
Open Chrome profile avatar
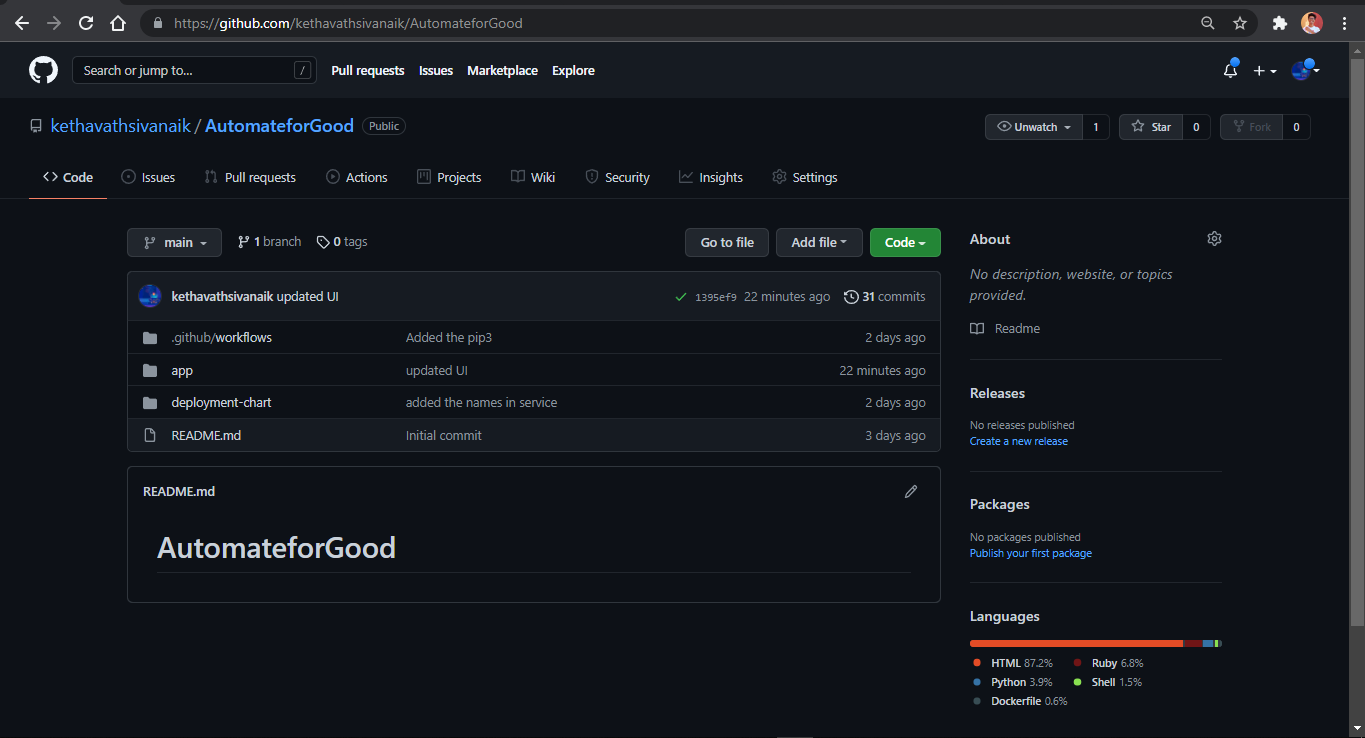[1312, 23]
